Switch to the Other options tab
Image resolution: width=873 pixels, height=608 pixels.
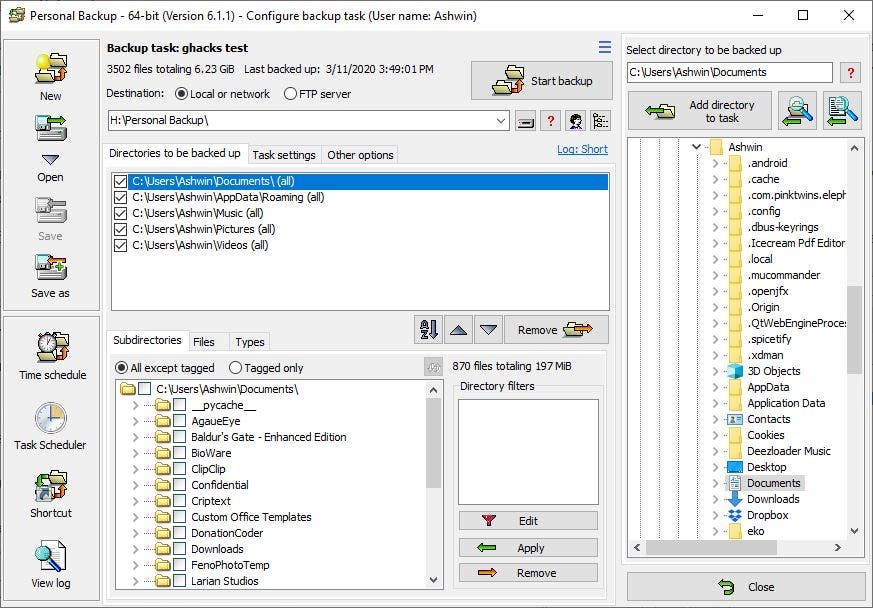(360, 155)
